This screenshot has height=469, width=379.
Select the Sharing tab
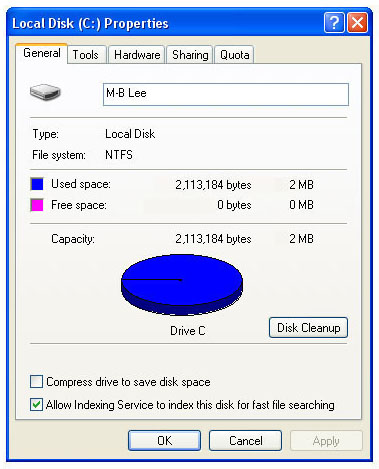(x=190, y=55)
